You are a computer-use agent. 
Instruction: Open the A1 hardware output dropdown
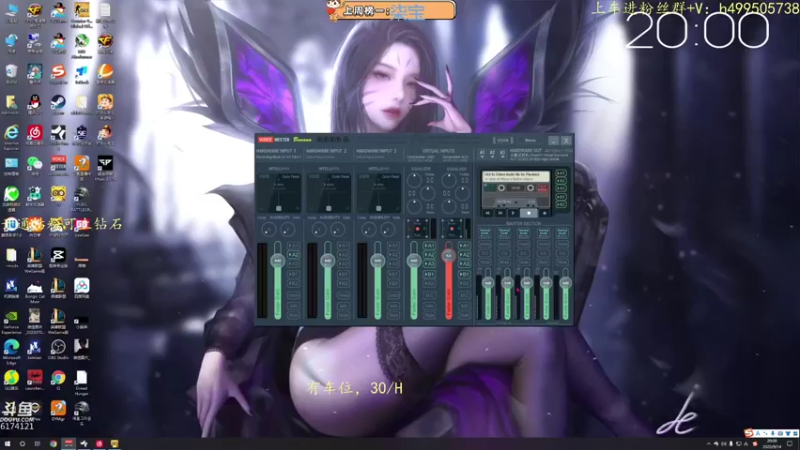point(482,153)
